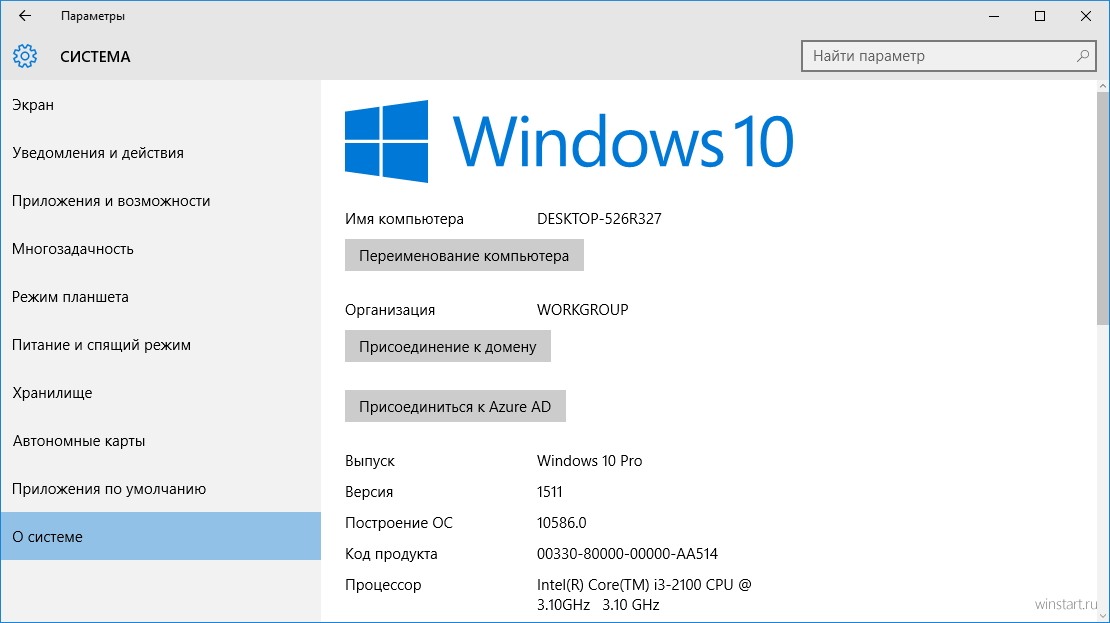Screen dimensions: 1110x623
Task: Maximize the Параметры window
Action: 1040,16
